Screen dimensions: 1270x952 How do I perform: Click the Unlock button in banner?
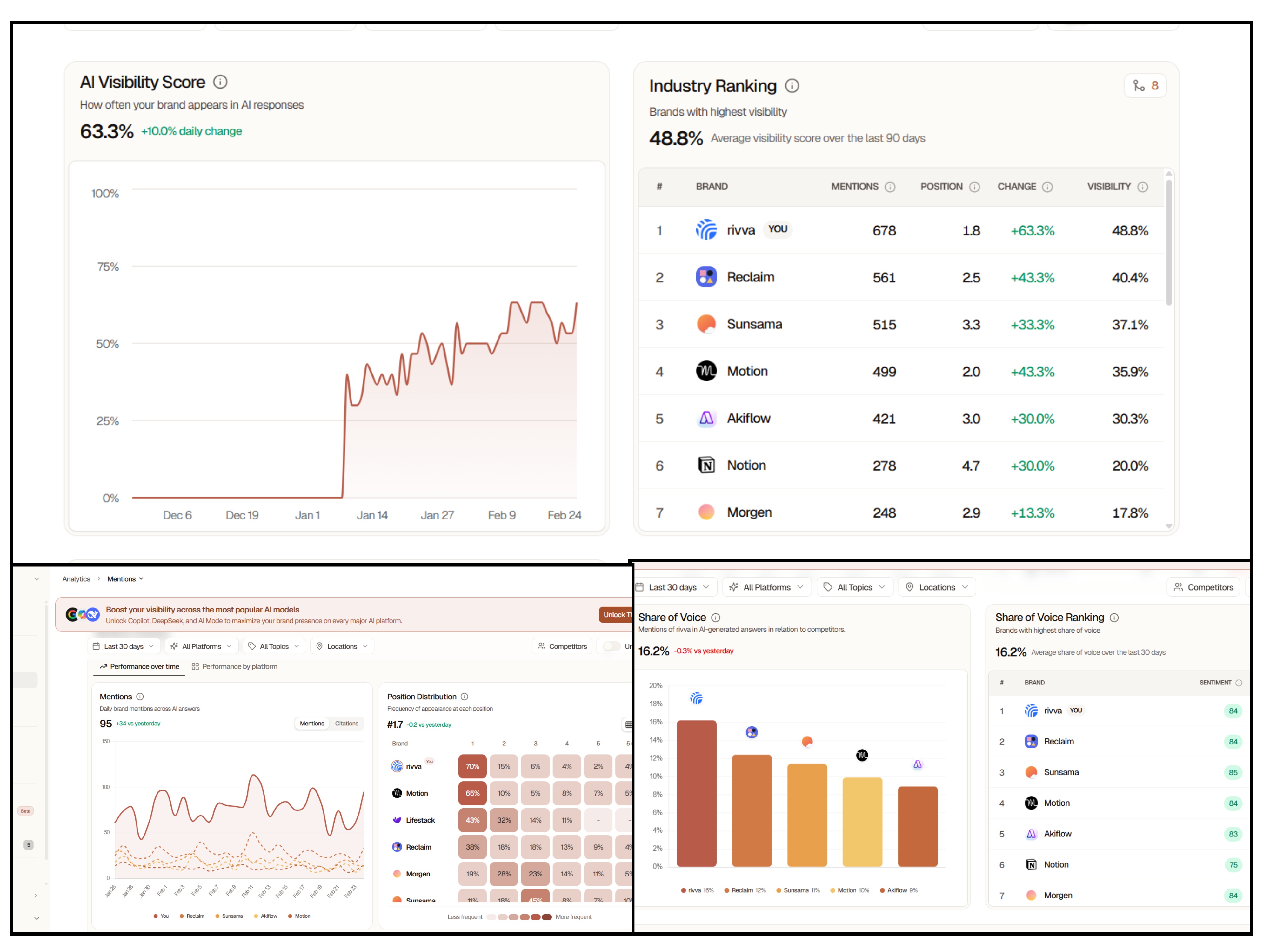pyautogui.click(x=615, y=615)
